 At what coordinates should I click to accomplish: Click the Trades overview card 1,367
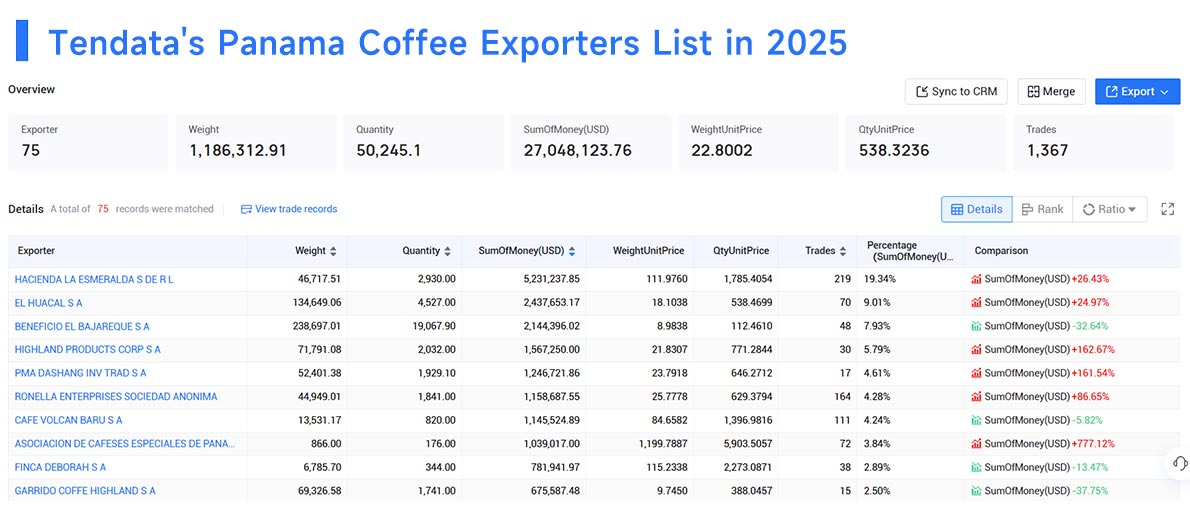tap(1093, 143)
